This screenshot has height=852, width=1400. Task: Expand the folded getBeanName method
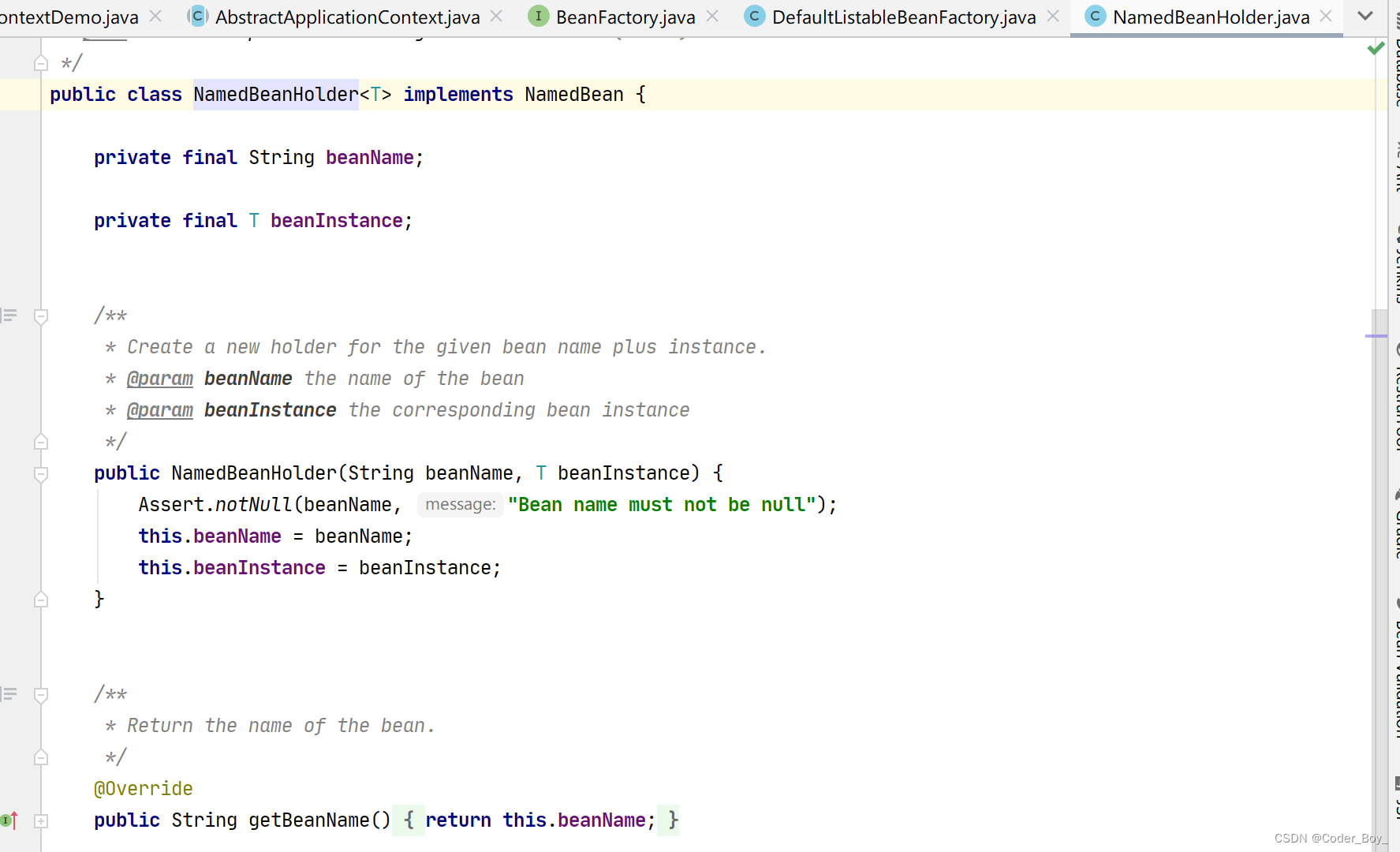click(41, 821)
